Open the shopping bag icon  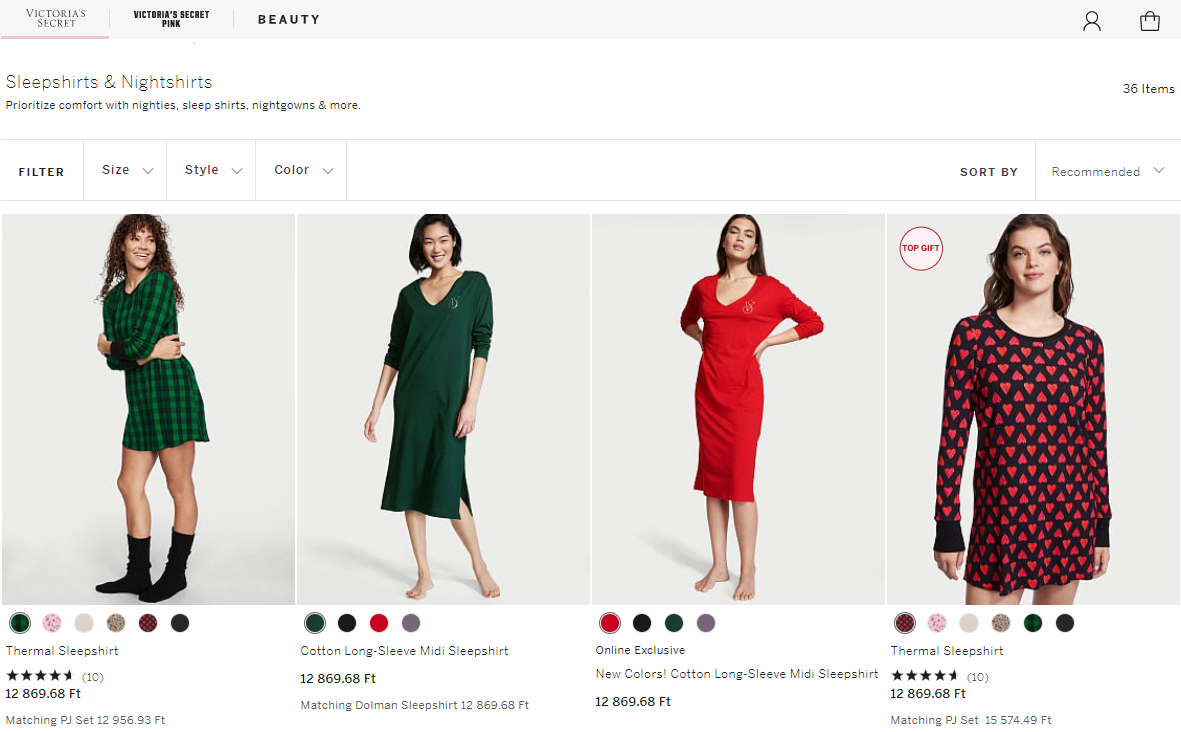1151,20
